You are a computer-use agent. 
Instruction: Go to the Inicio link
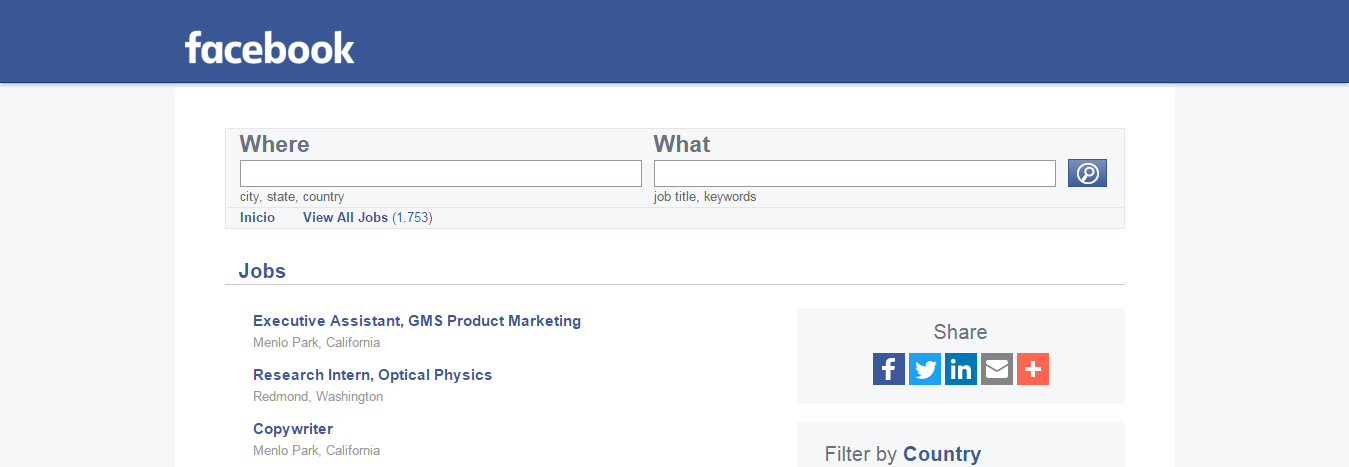(x=257, y=217)
